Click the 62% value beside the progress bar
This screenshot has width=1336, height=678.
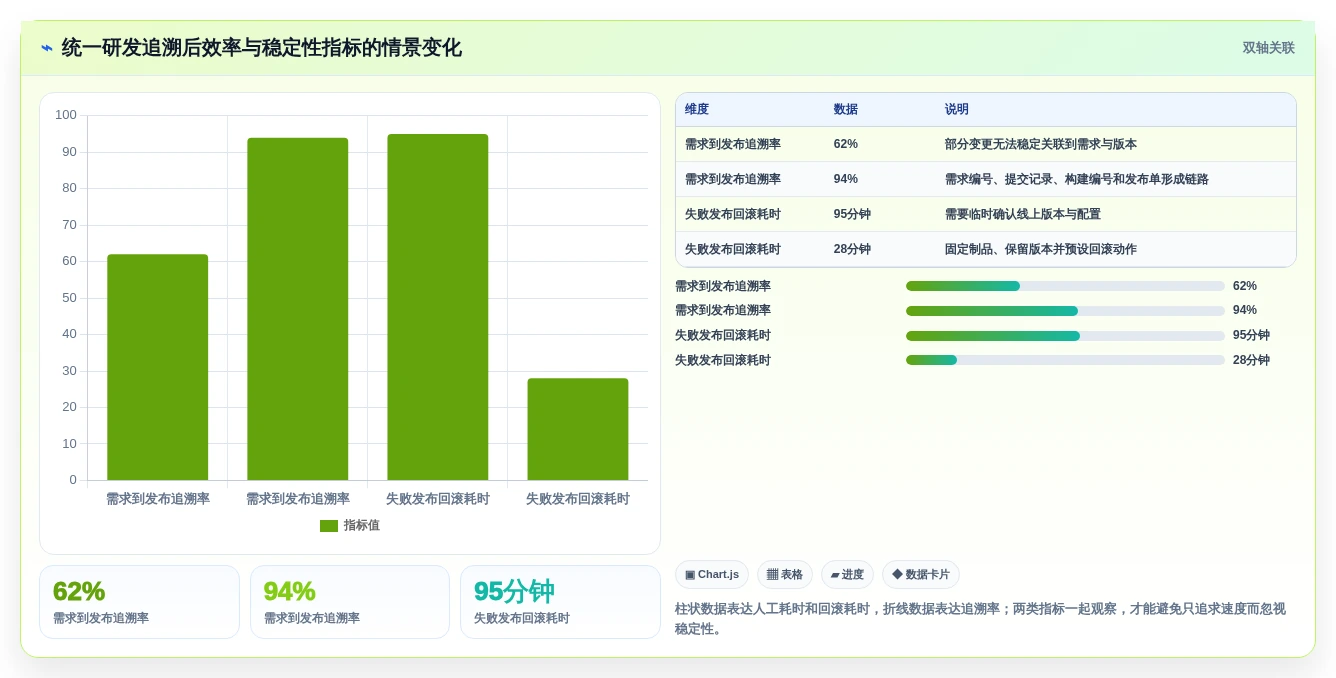pyautogui.click(x=1245, y=286)
